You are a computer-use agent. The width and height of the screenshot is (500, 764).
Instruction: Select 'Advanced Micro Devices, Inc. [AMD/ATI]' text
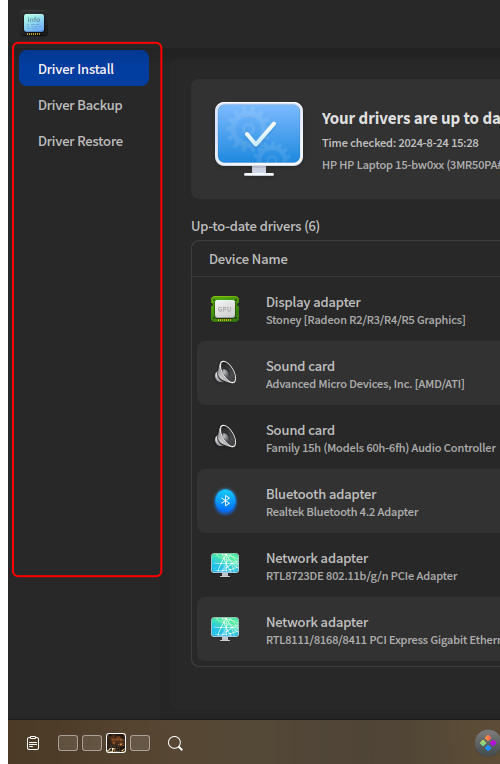[365, 384]
